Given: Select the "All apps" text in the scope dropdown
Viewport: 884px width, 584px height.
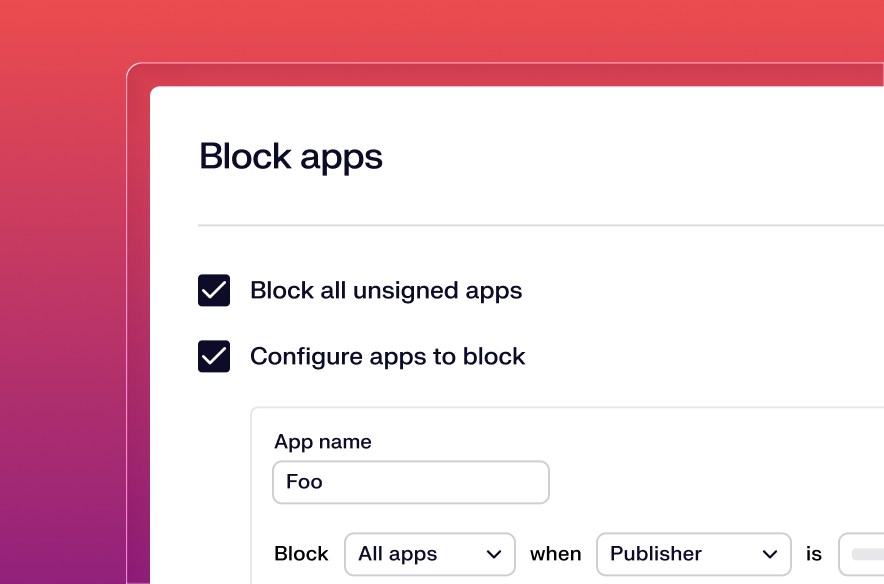Looking at the screenshot, I should pos(398,554).
